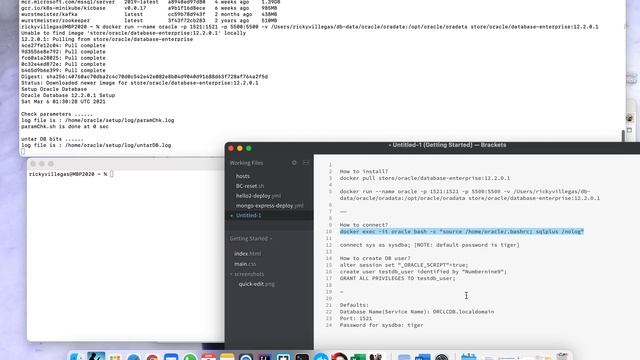
Task: Click the 'Digest: sha256' line in terminal
Action: (144, 77)
